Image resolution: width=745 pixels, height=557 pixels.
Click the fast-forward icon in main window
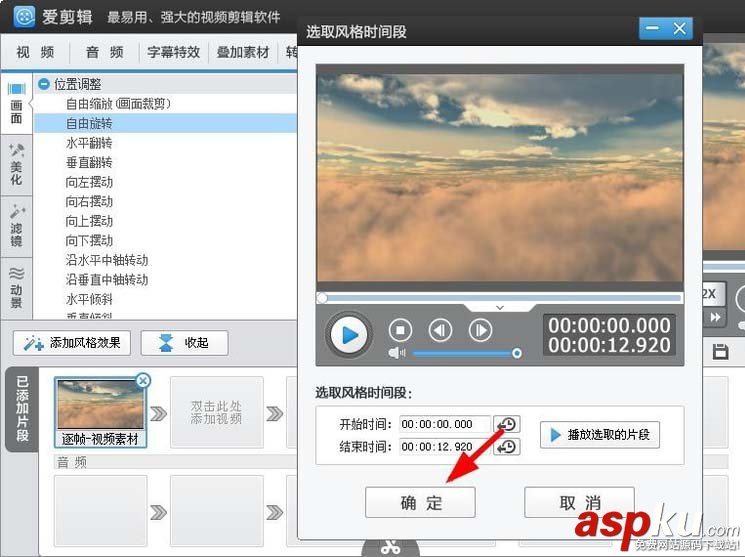click(x=715, y=317)
